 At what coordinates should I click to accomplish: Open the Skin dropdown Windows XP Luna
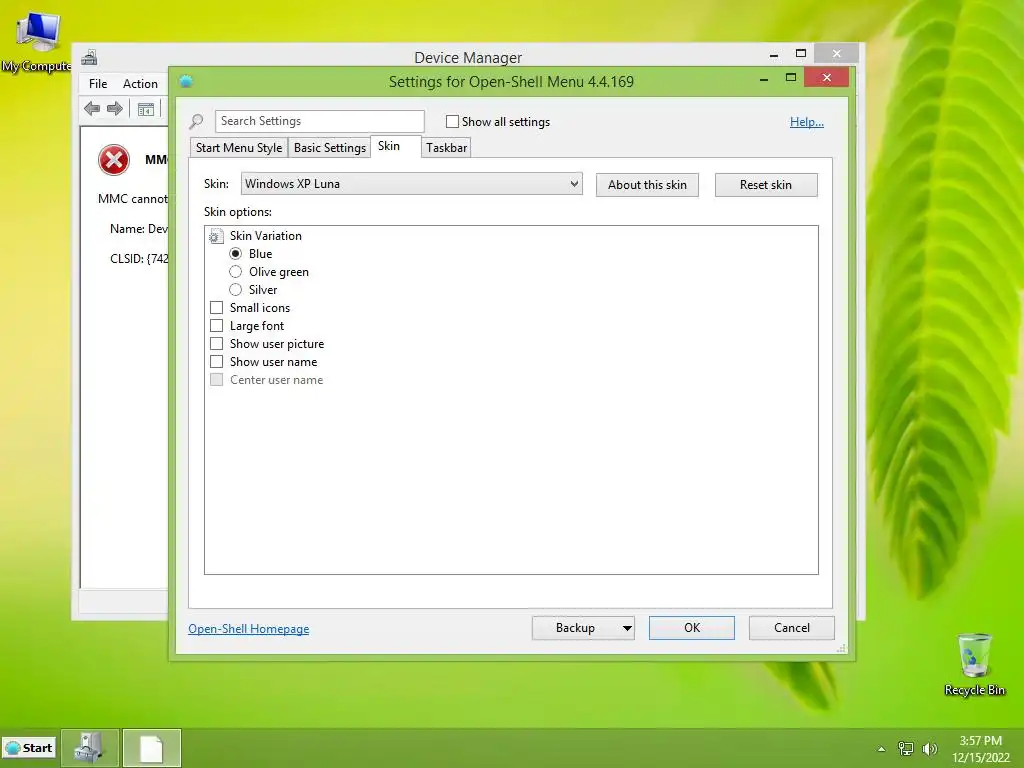(411, 184)
